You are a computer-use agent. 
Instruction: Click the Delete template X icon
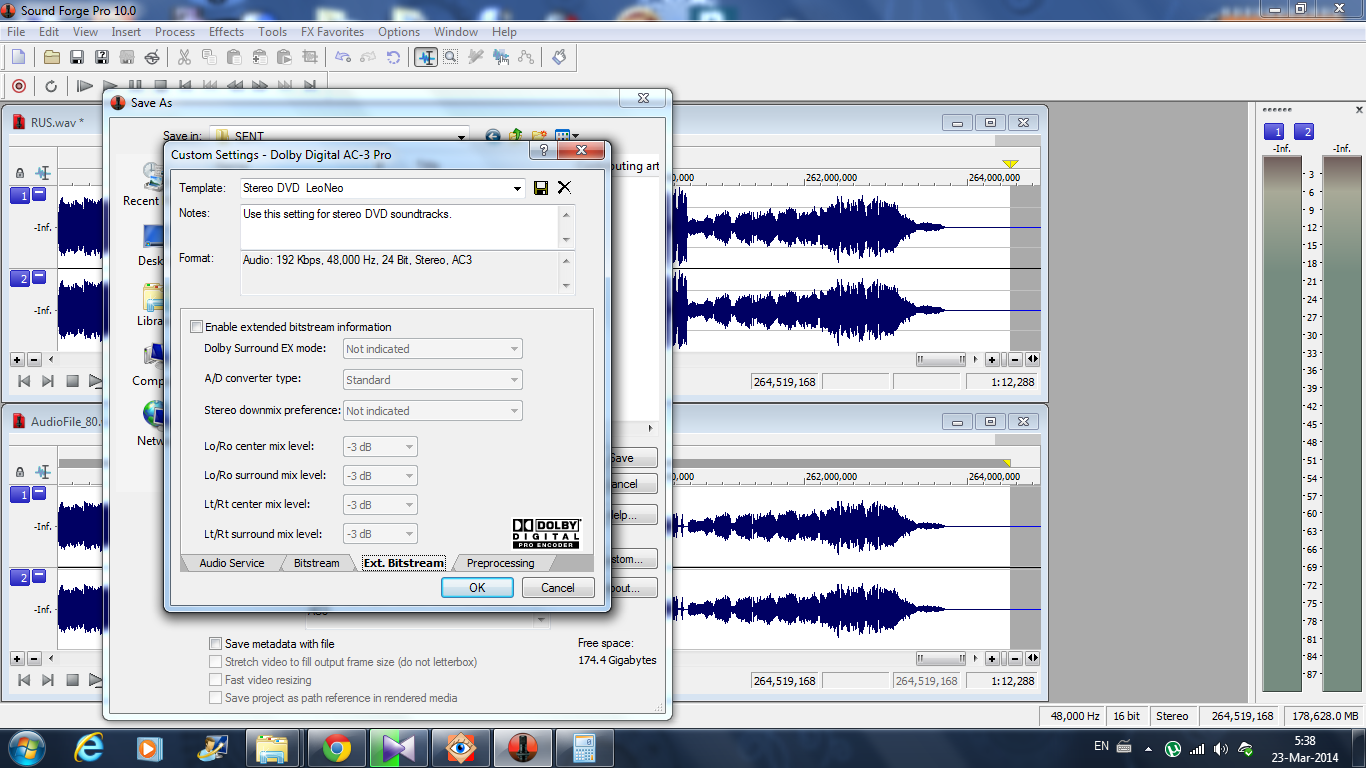564,188
